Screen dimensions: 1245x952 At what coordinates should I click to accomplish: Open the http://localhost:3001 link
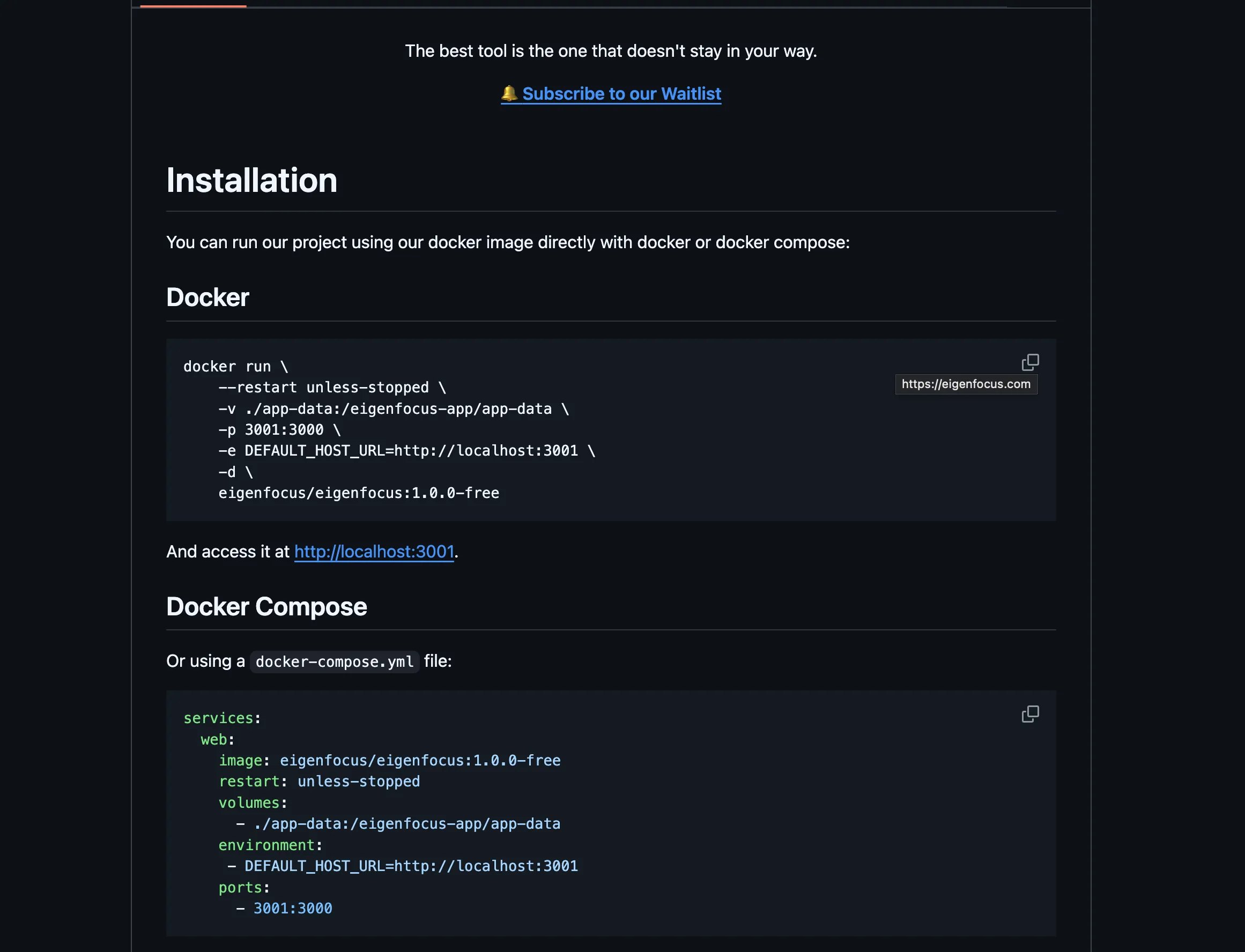[374, 552]
